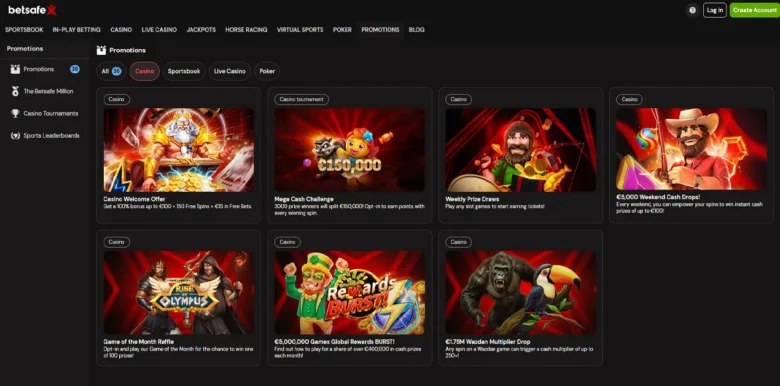Click the Promotions gift icon in sidebar
Image resolution: width=780 pixels, height=386 pixels.
coord(15,69)
